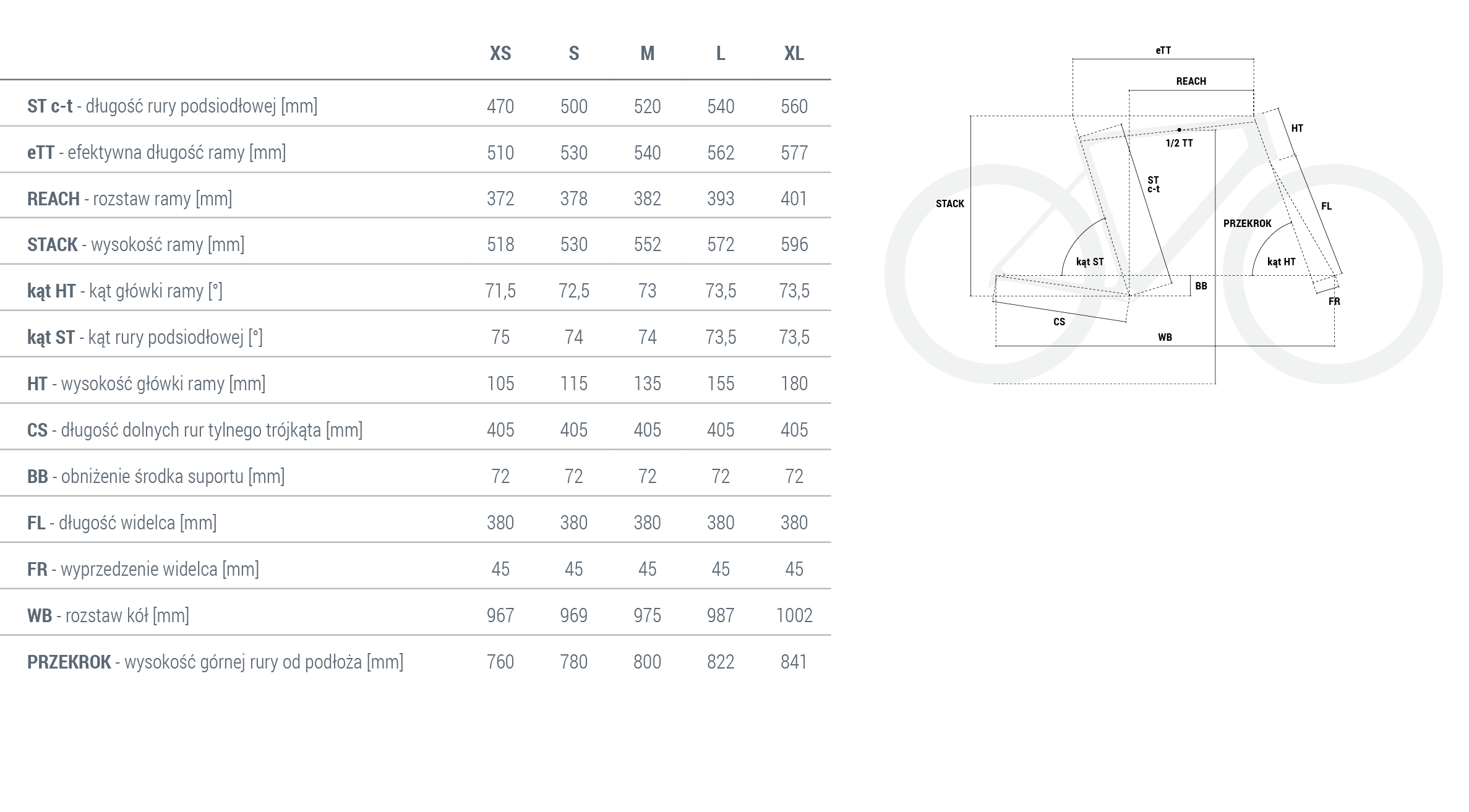Click the REACH label in bike diagram
The width and height of the screenshot is (1469, 812).
tap(1191, 81)
